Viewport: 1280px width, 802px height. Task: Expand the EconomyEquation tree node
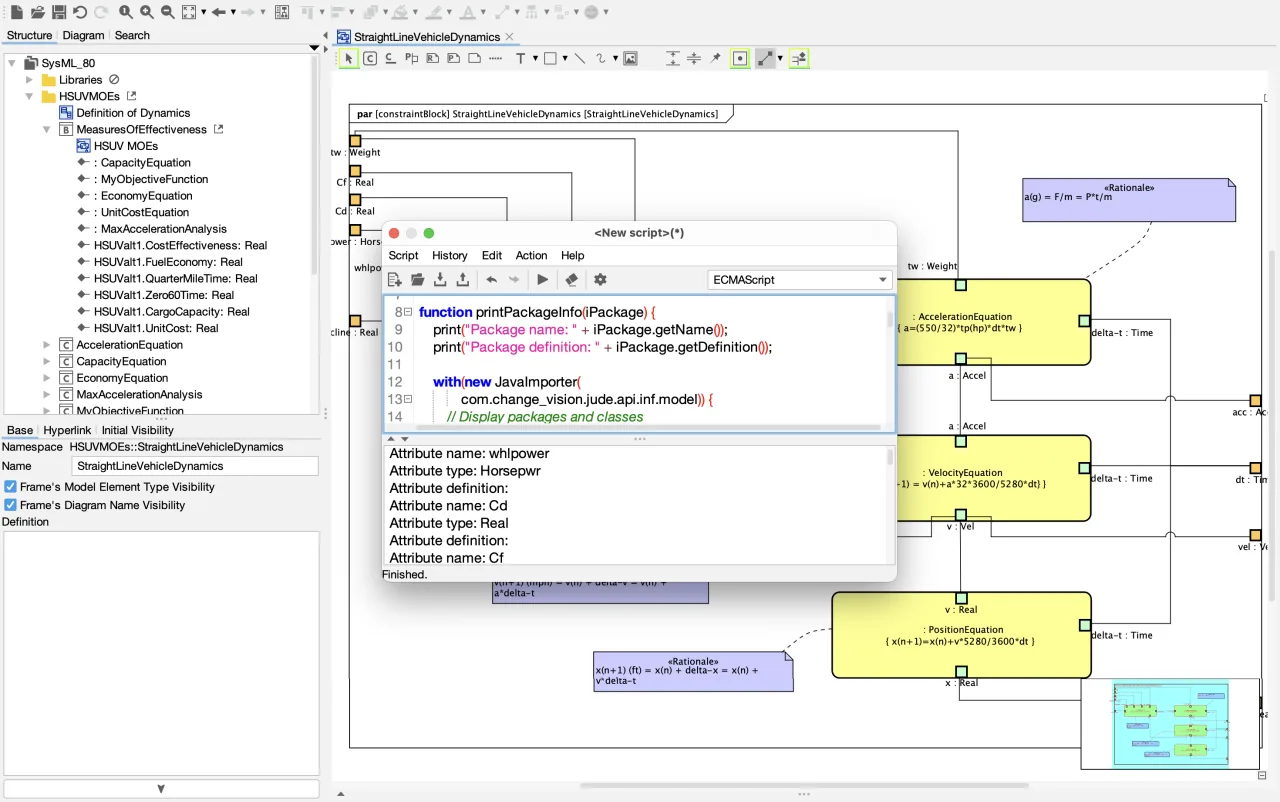tap(47, 378)
